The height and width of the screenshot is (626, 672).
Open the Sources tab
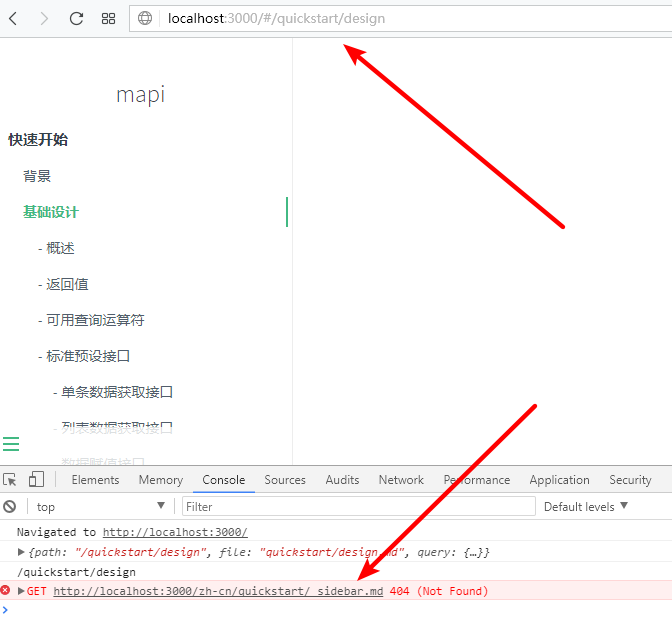(285, 479)
